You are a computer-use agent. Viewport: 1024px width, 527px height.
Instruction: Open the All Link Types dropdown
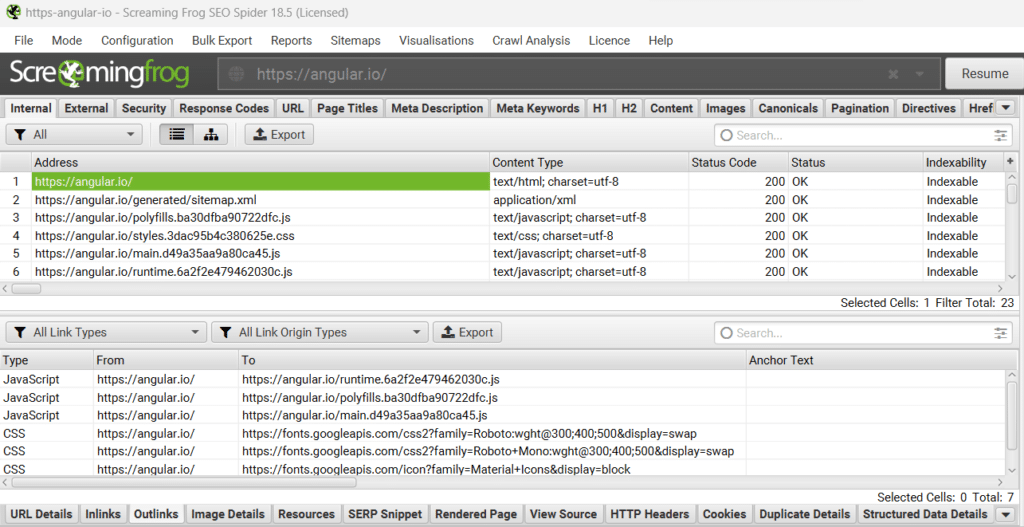(106, 332)
